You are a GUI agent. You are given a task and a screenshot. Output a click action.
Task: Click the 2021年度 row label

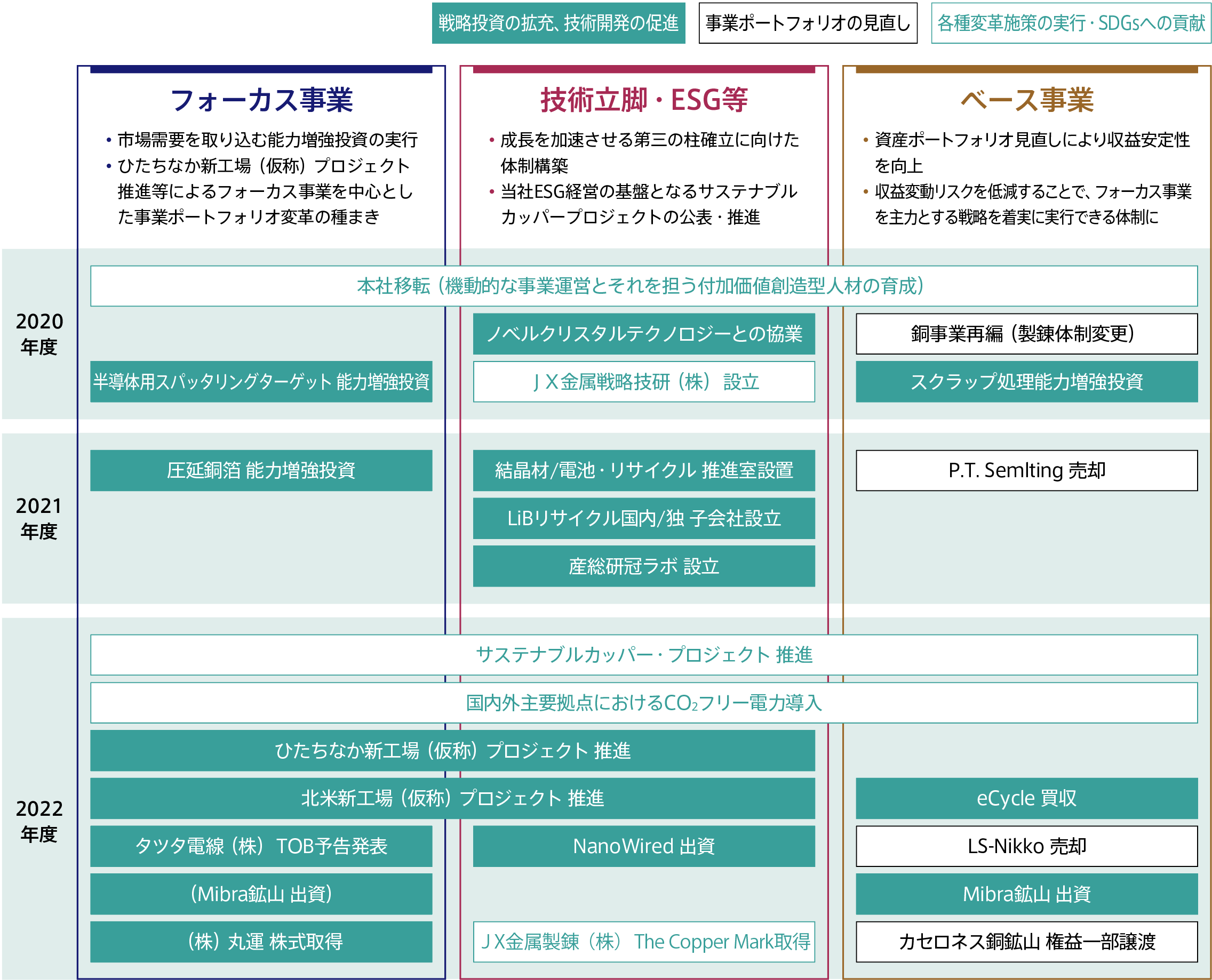39,518
